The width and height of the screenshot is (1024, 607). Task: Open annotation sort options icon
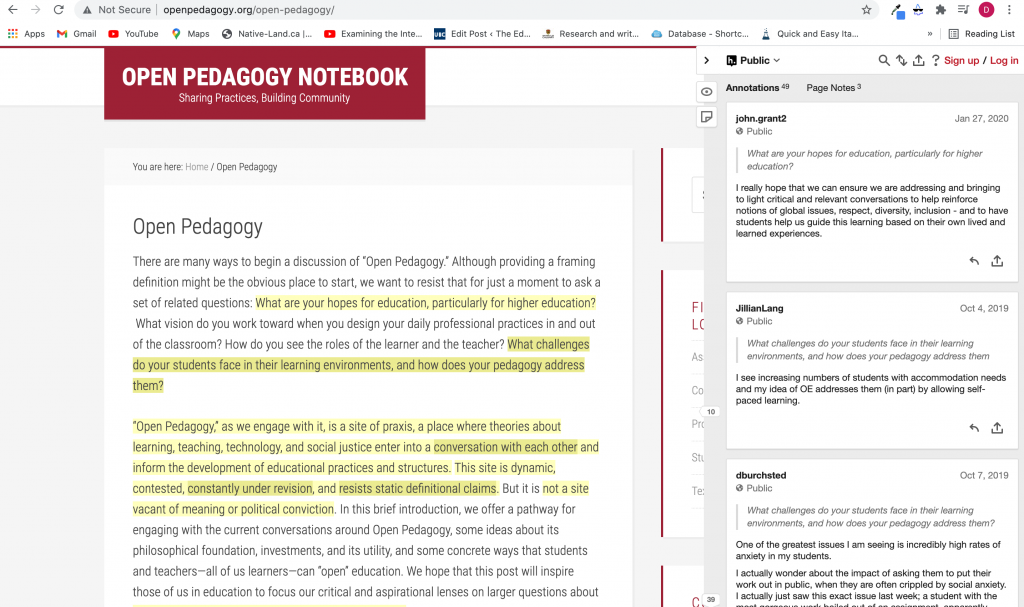(901, 60)
